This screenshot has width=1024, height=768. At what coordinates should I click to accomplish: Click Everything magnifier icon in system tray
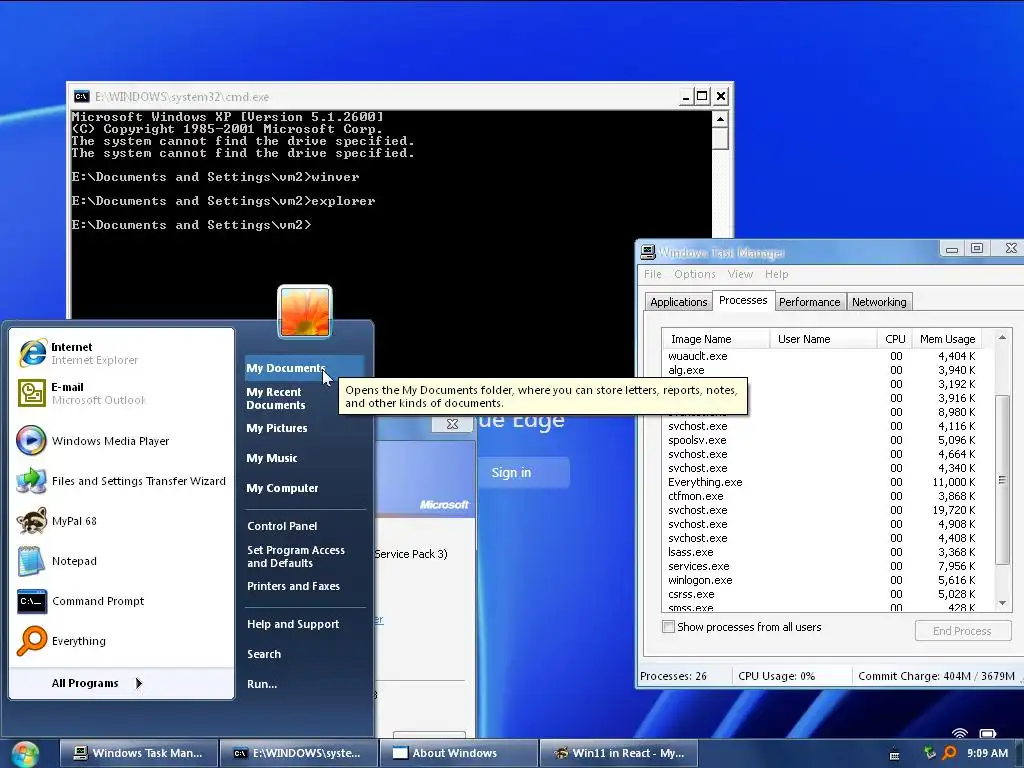[949, 753]
